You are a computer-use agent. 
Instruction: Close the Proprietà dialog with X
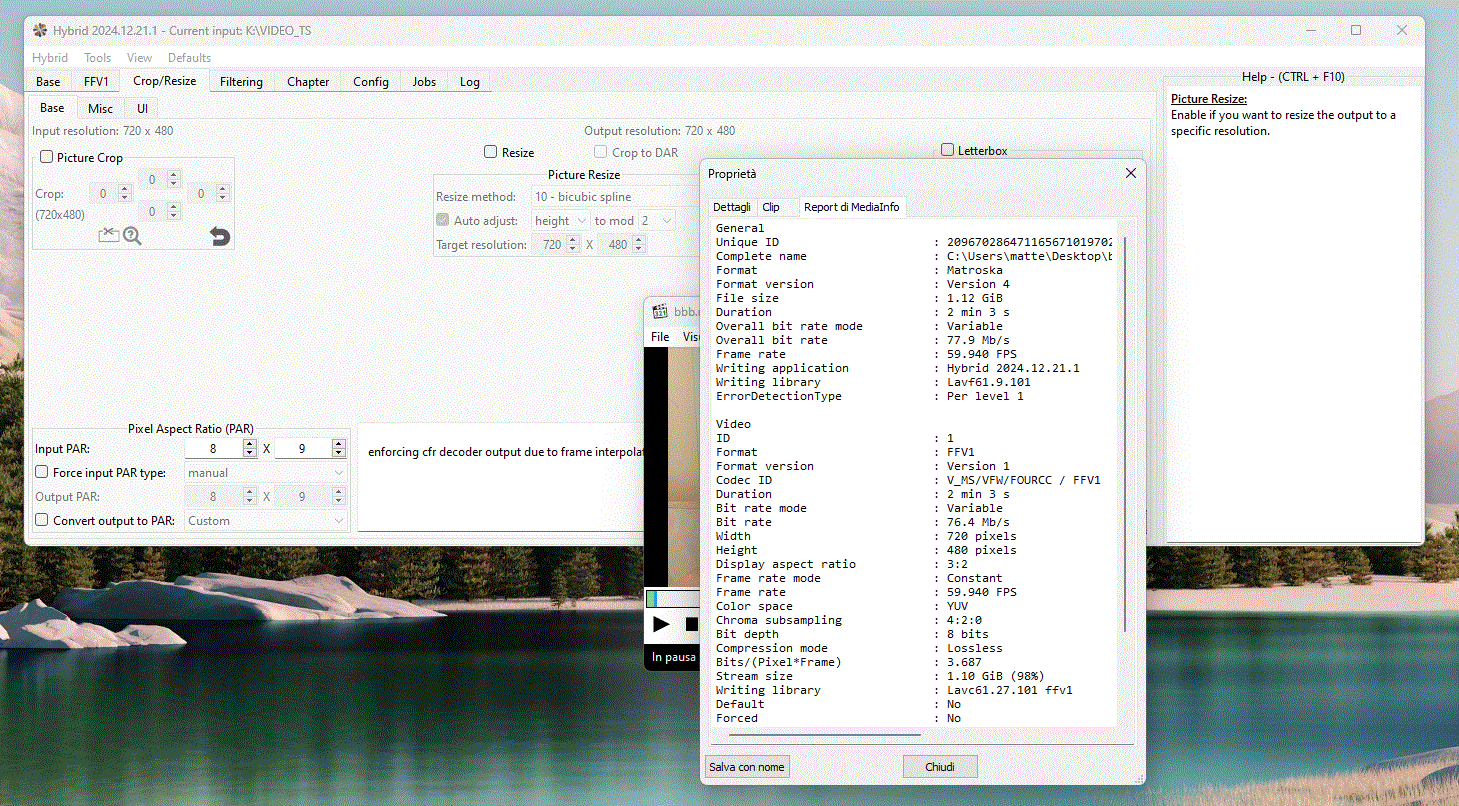tap(1131, 173)
